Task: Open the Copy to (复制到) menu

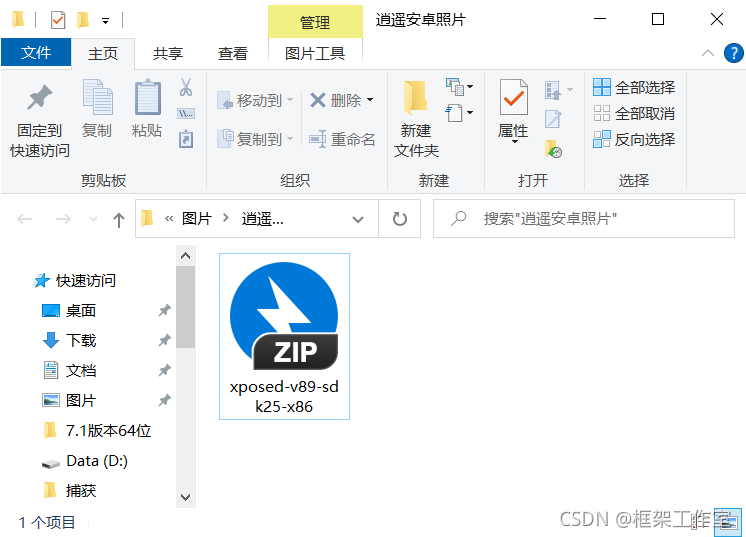Action: [255, 139]
